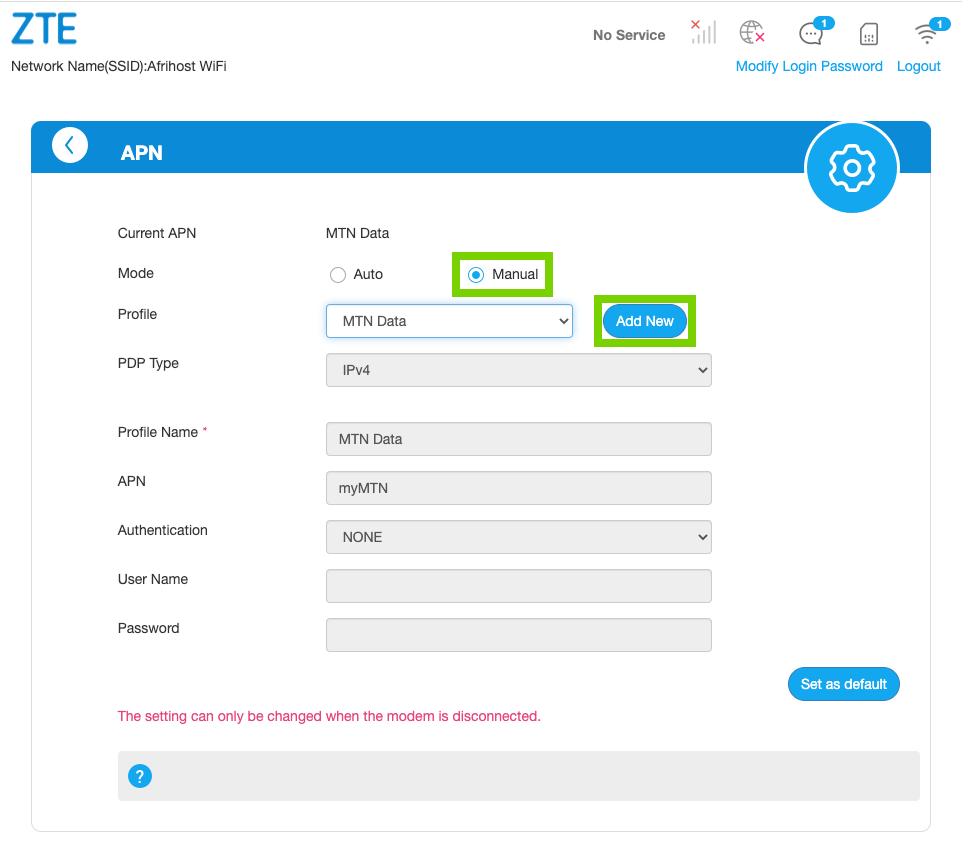Click the signal strength bars icon
This screenshot has width=962, height=846.
tap(703, 32)
